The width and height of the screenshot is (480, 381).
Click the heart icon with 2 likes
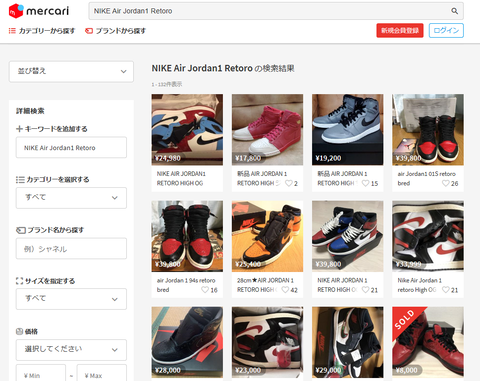(289, 183)
